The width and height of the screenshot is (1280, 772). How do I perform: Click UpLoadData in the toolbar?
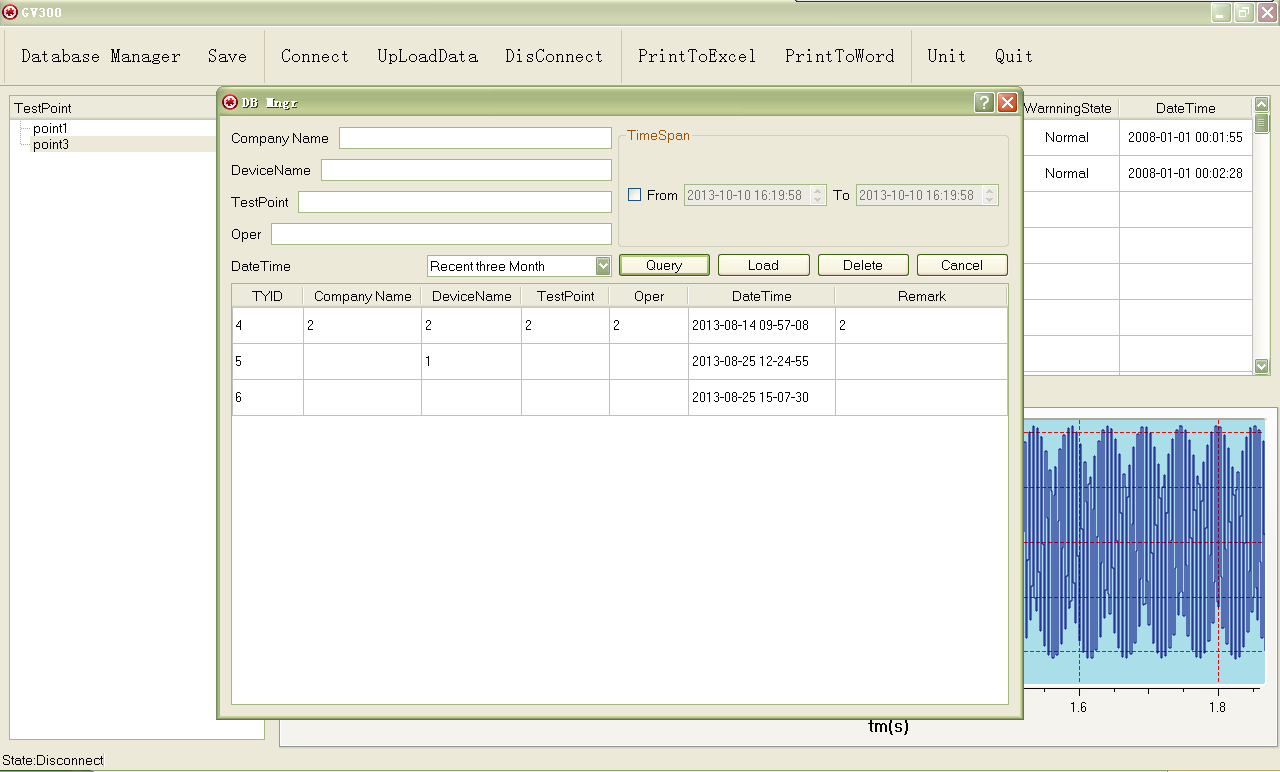[x=427, y=57]
